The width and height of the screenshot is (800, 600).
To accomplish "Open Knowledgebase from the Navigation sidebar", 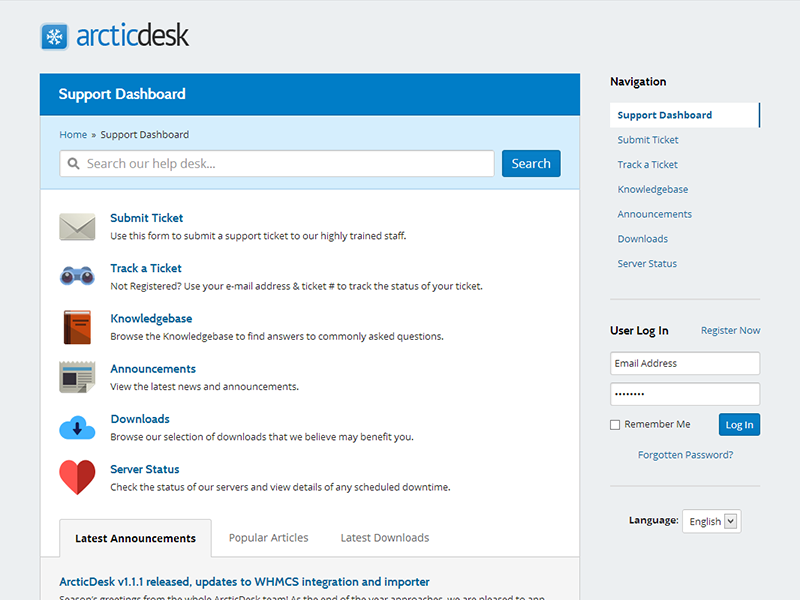I will coord(653,189).
